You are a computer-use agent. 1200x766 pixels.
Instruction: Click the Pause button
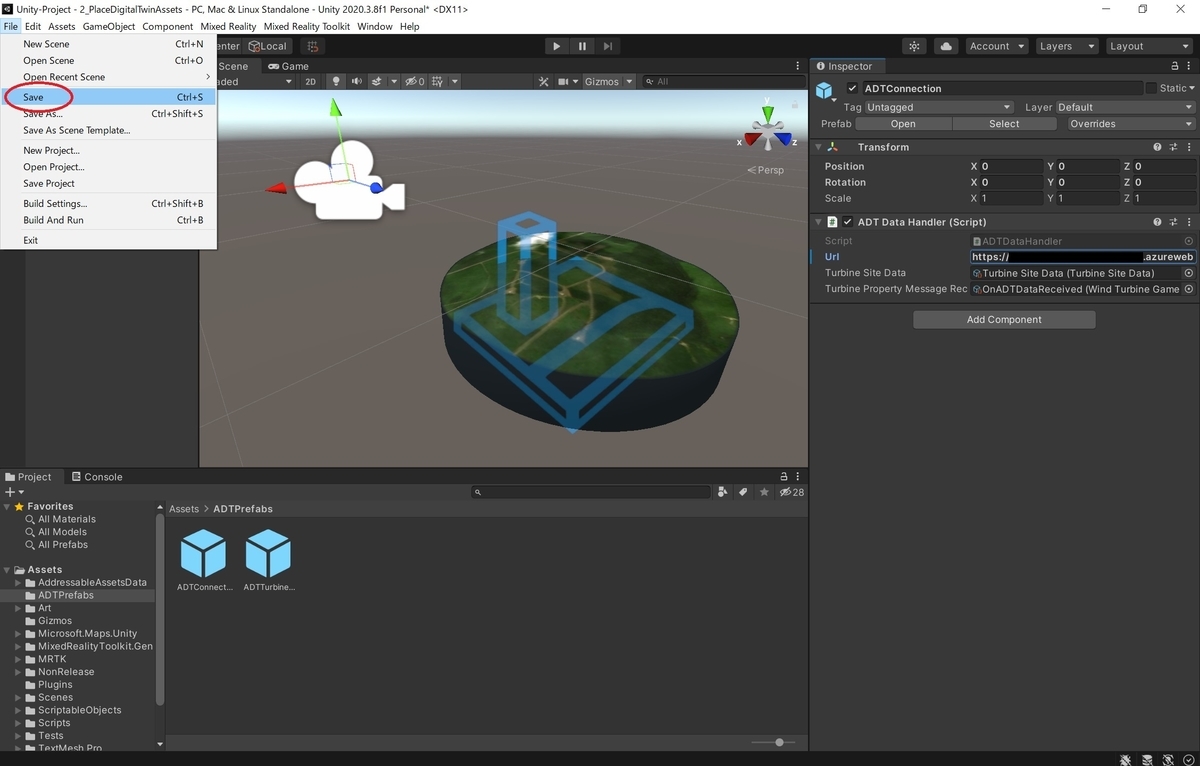click(x=582, y=46)
